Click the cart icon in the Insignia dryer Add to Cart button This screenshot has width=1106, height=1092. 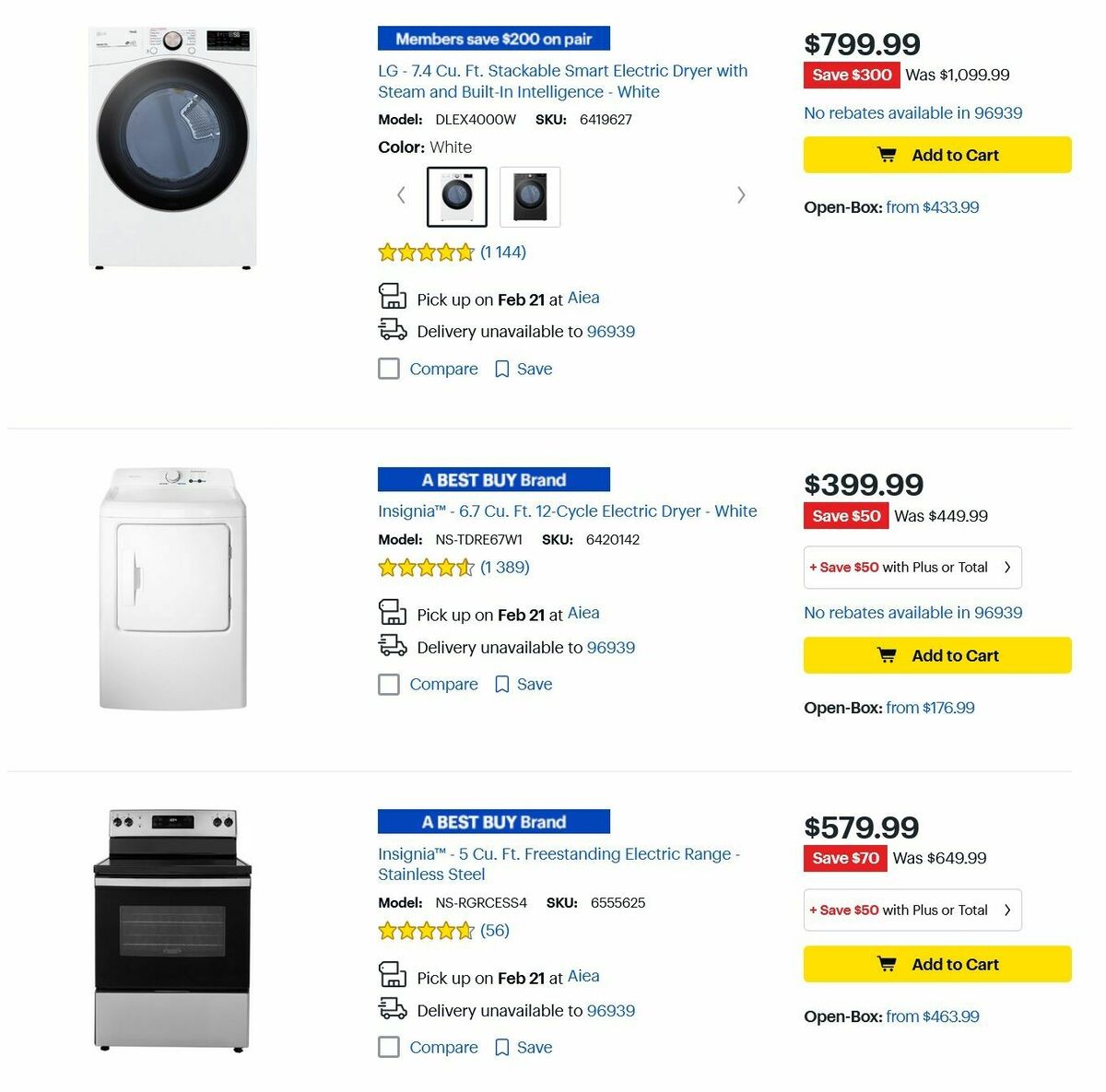coord(886,655)
